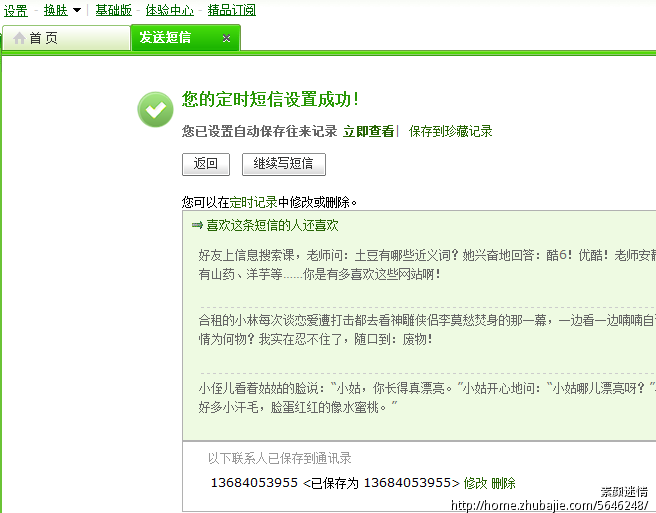Open the 体验中心 link
The height and width of the screenshot is (513, 656).
pyautogui.click(x=169, y=10)
